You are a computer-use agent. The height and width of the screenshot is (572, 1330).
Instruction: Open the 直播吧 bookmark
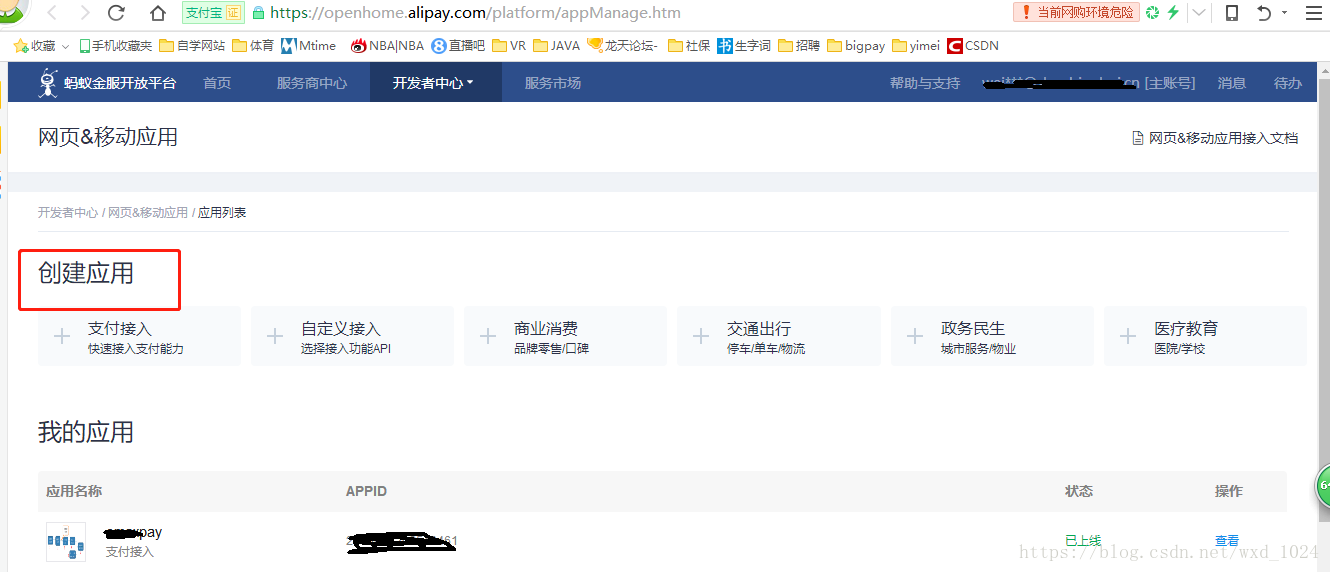(458, 46)
